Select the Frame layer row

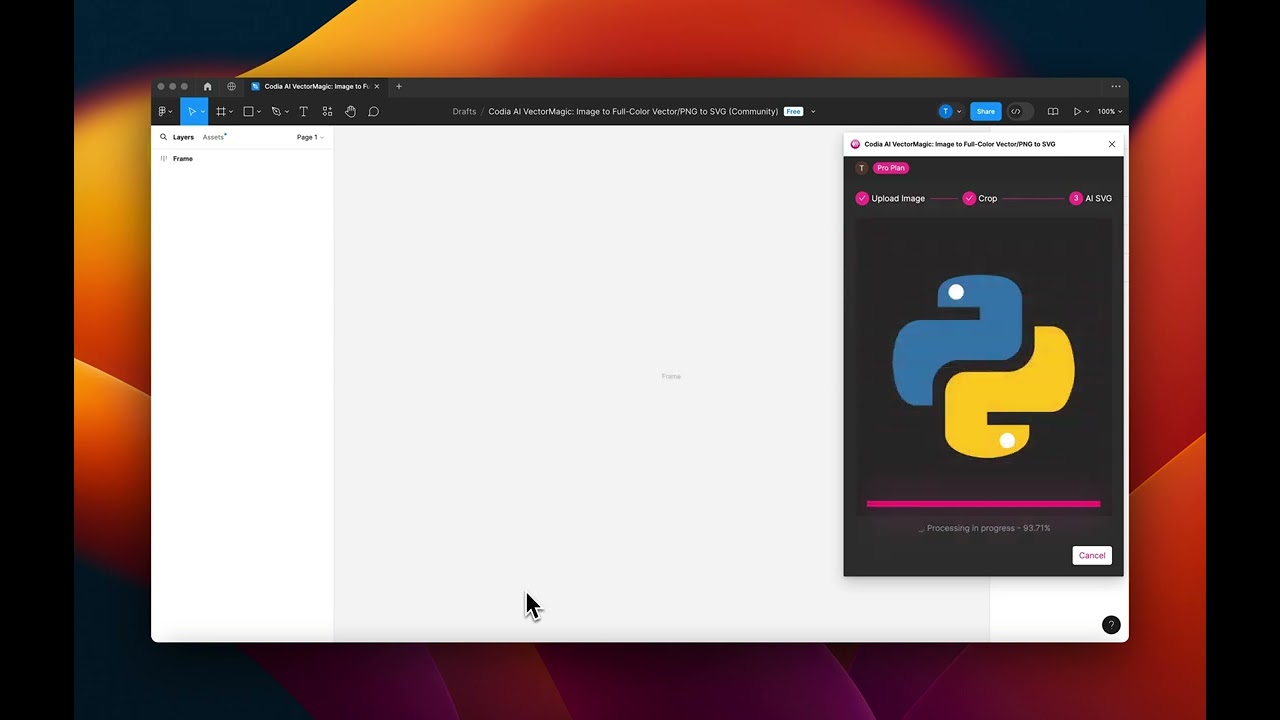pyautogui.click(x=243, y=158)
